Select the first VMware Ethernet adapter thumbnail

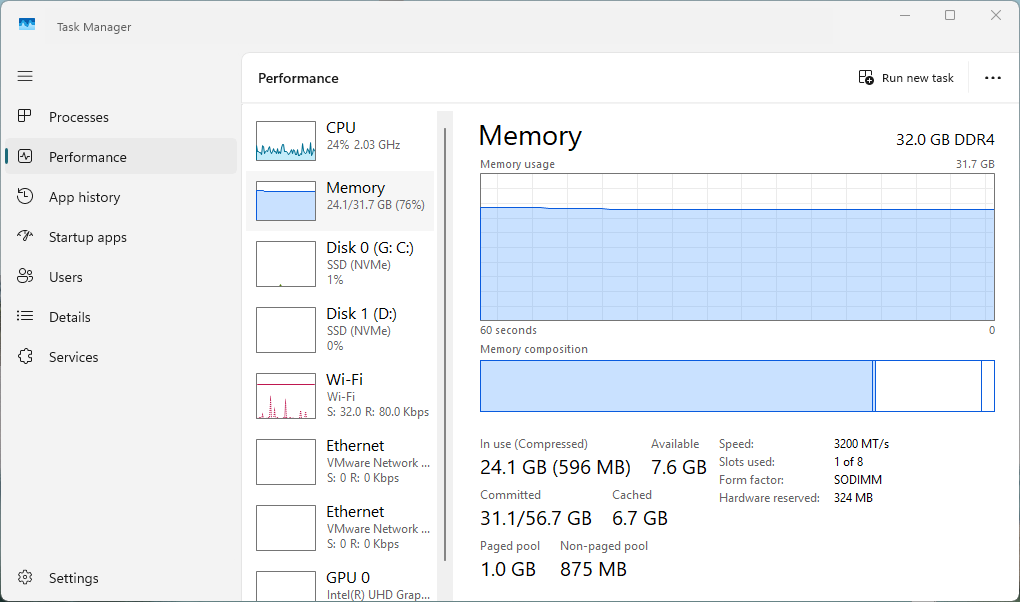click(286, 462)
